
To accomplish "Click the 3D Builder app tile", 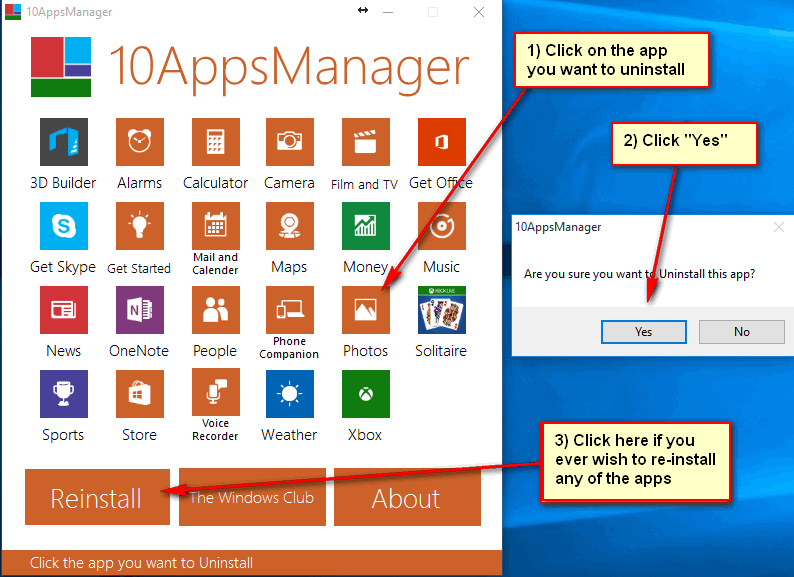I will pyautogui.click(x=64, y=142).
